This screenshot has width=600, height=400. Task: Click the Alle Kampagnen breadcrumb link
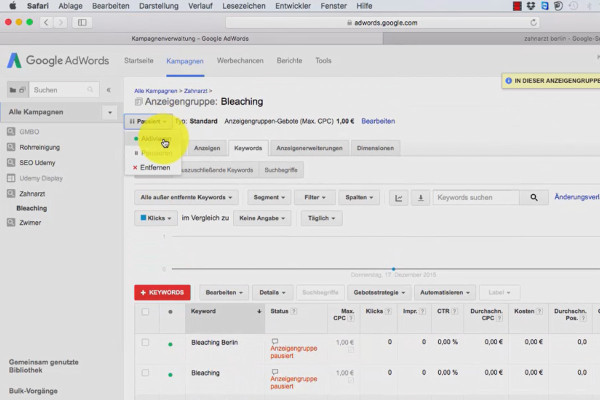click(156, 91)
